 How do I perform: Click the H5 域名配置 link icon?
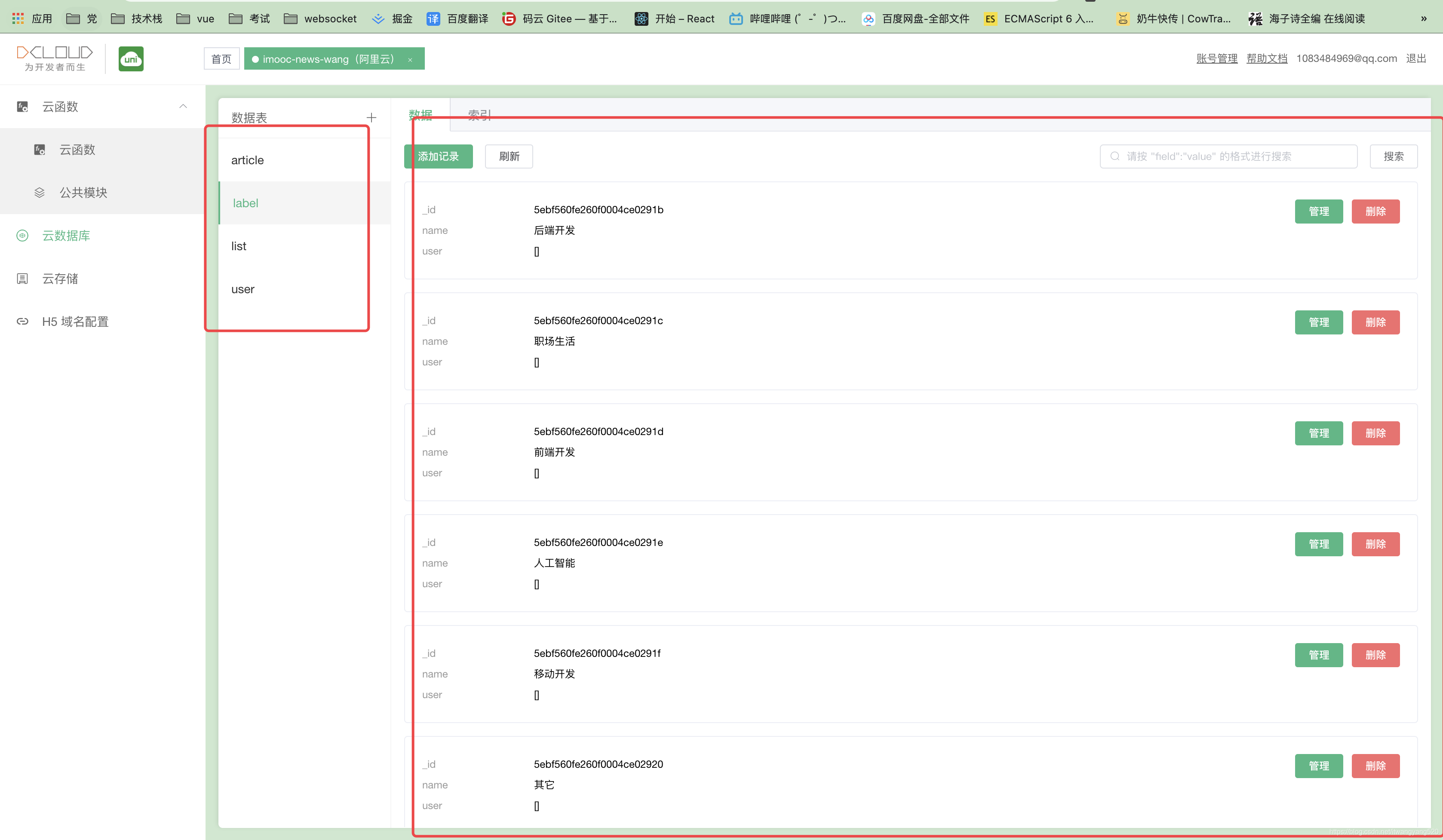coord(22,322)
